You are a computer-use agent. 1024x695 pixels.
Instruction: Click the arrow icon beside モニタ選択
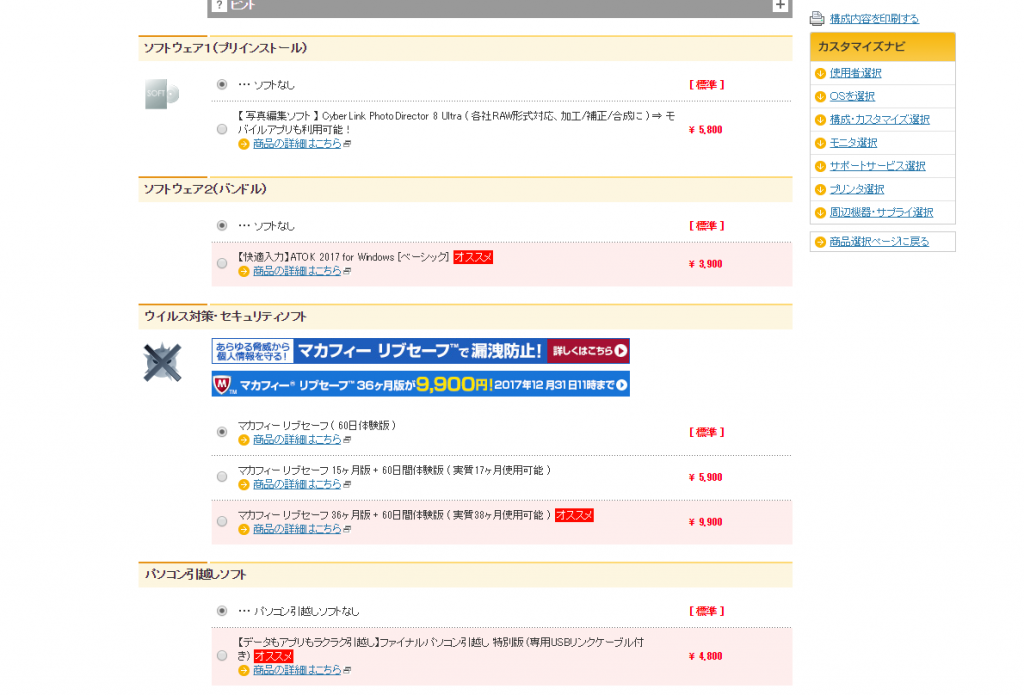(x=820, y=143)
